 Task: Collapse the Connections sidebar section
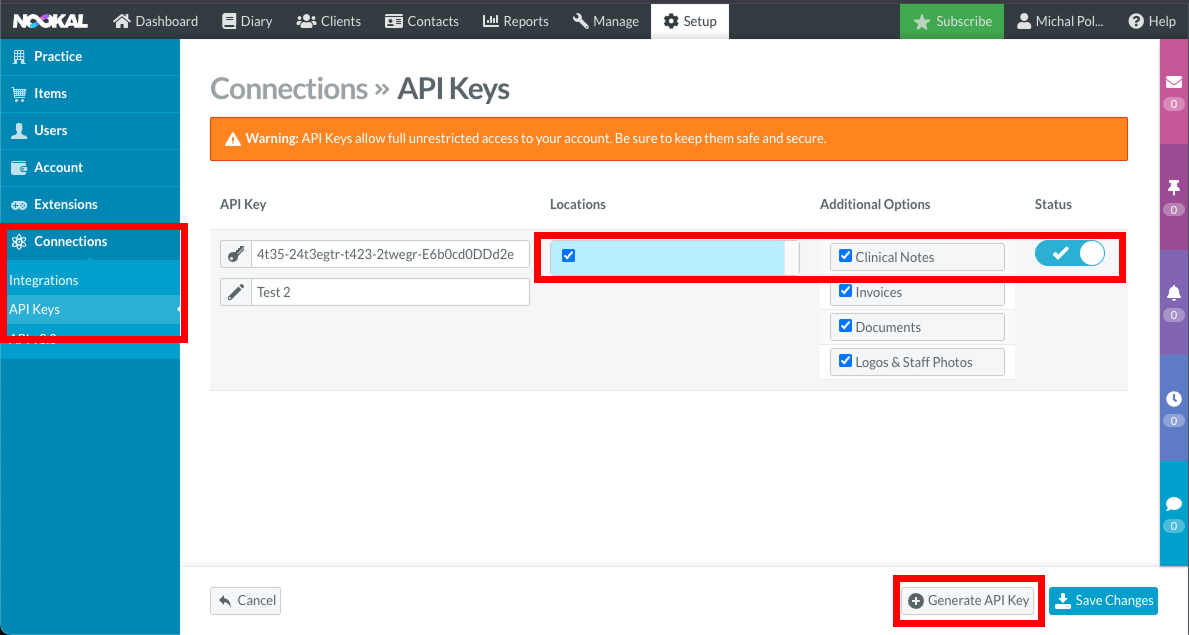(x=90, y=241)
